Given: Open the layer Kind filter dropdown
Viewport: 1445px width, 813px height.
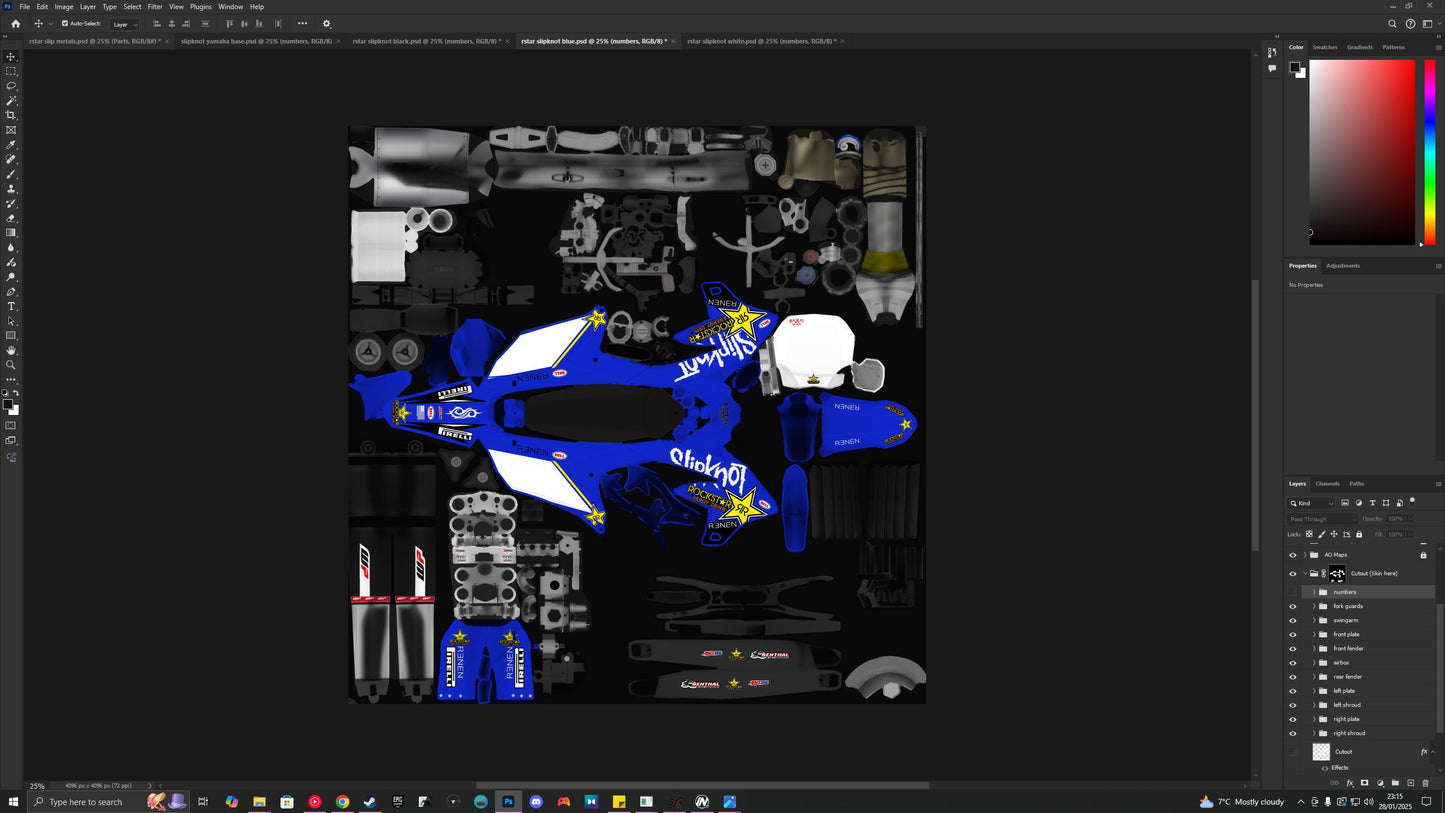Looking at the screenshot, I should 1312,503.
